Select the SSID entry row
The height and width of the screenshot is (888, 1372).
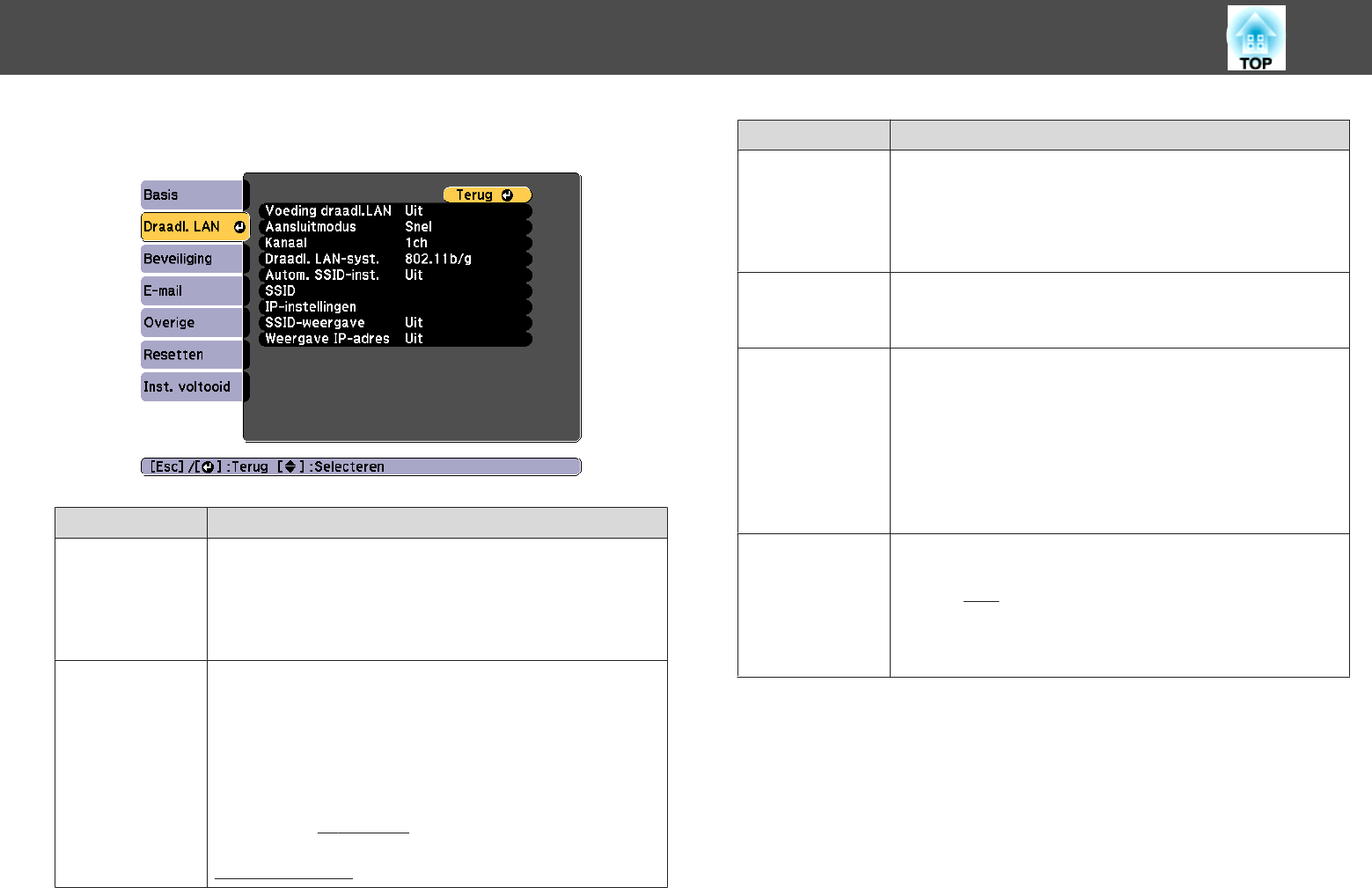point(395,291)
